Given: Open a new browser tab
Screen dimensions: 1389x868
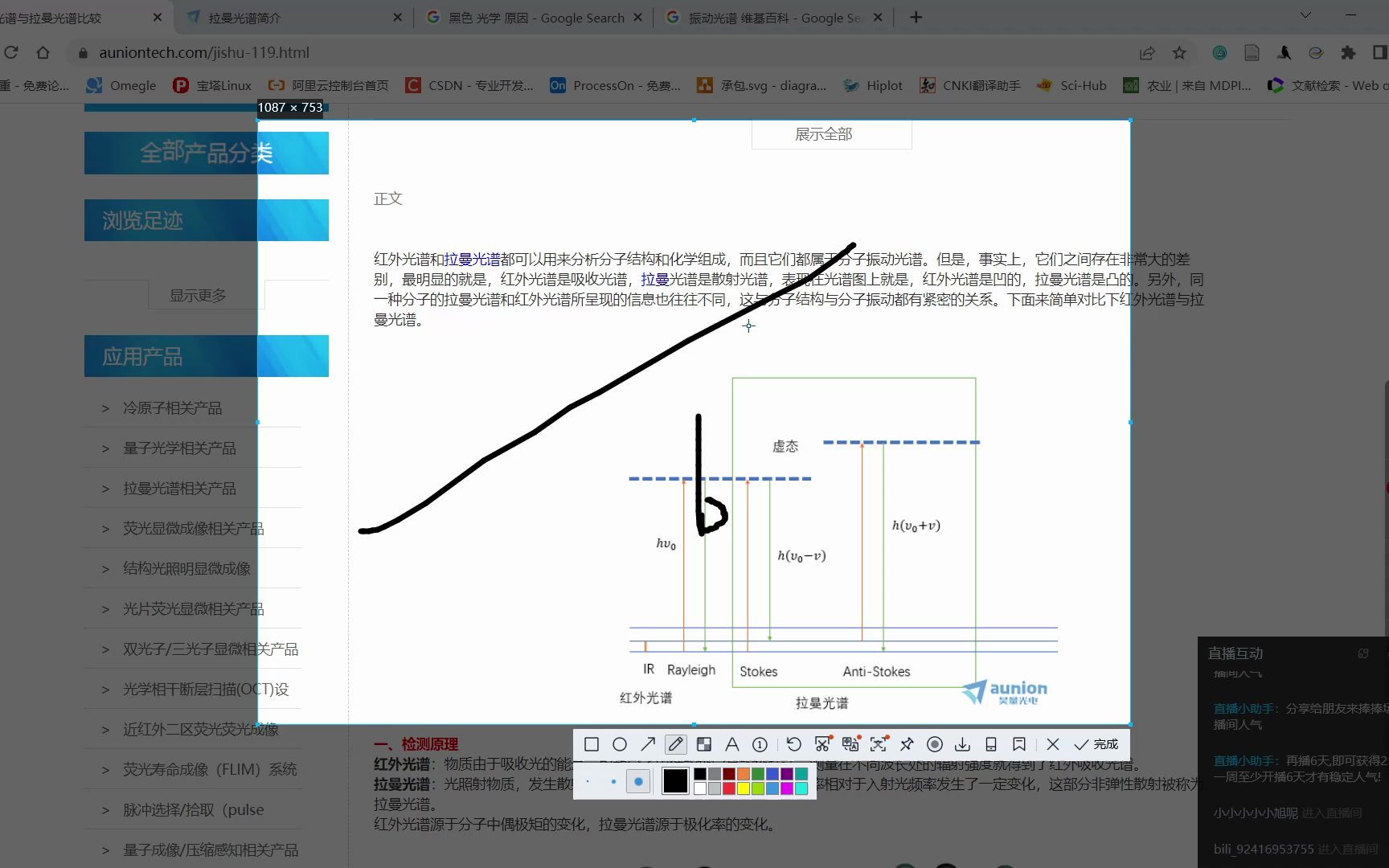Looking at the screenshot, I should point(916,18).
